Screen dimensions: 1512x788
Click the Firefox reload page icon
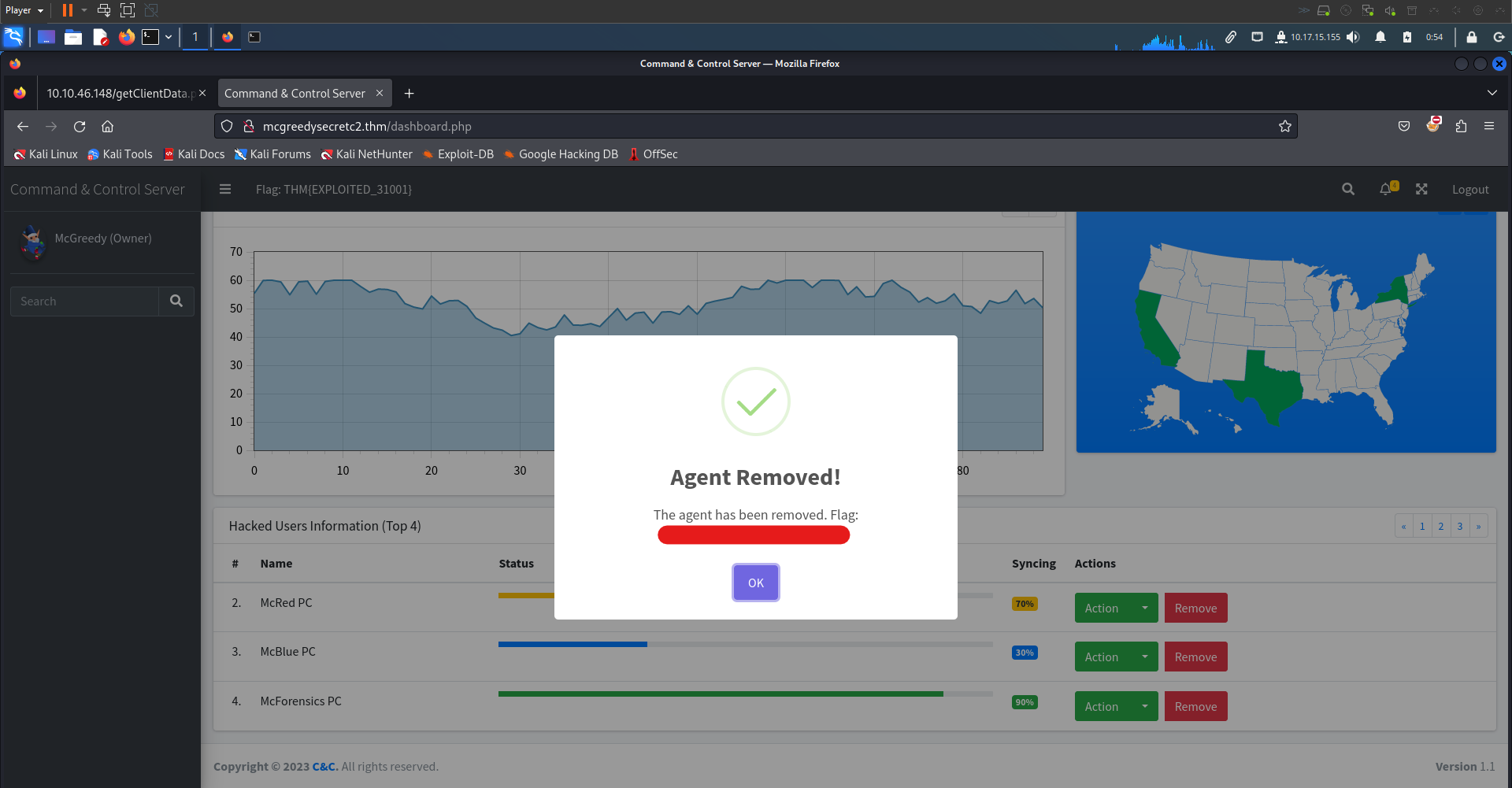click(x=80, y=126)
